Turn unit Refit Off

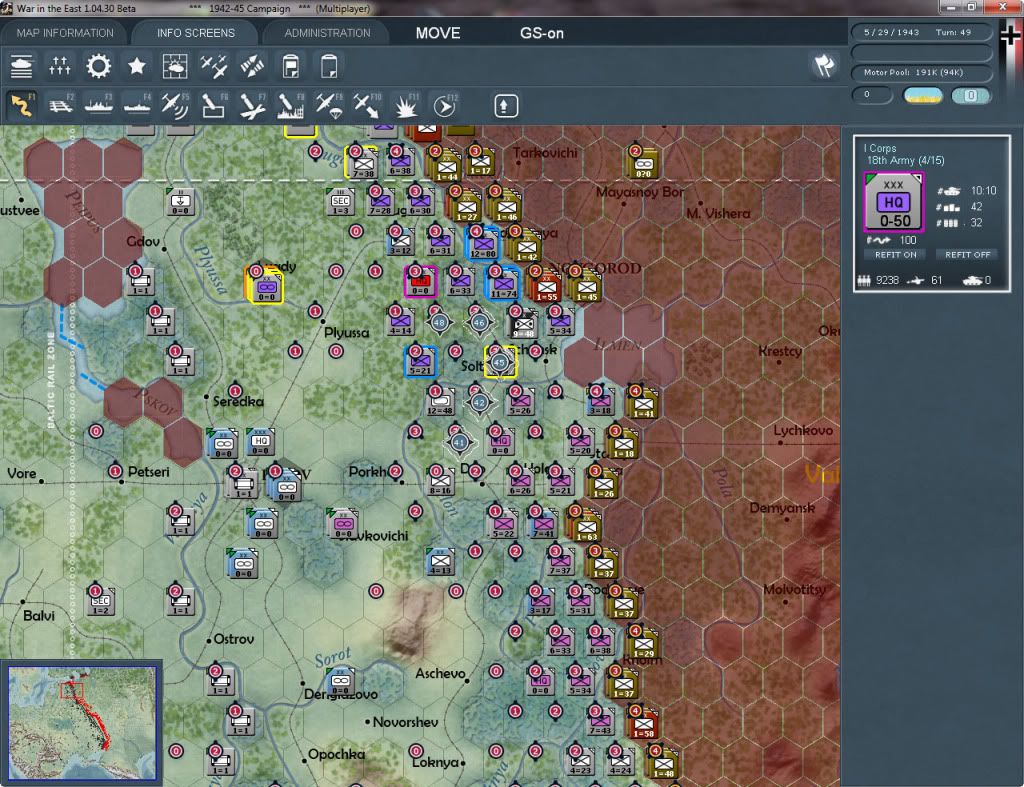coord(967,255)
